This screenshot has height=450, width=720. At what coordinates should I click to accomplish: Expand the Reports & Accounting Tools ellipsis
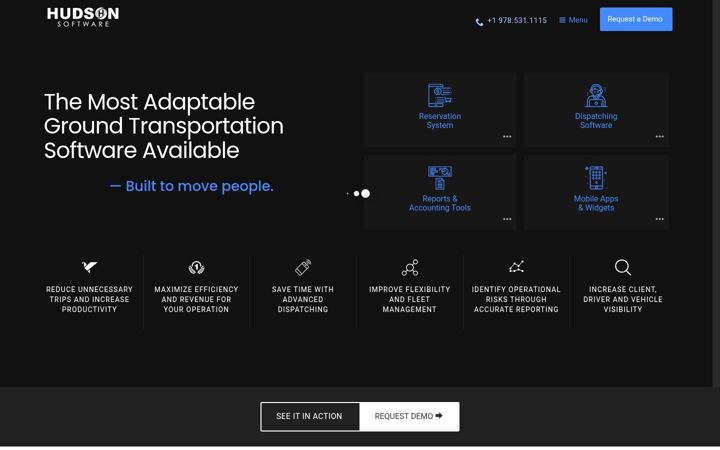point(507,219)
